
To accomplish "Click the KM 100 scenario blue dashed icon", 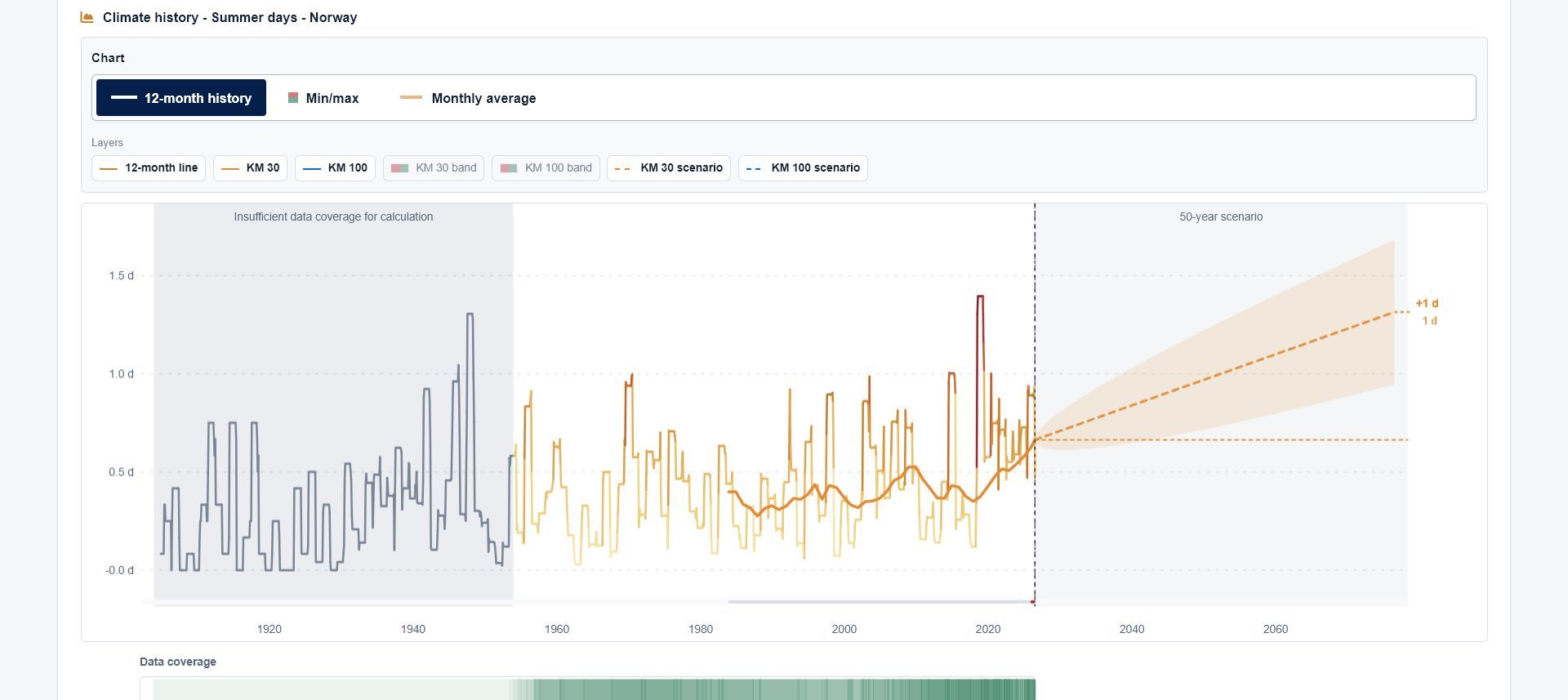I will pyautogui.click(x=754, y=168).
